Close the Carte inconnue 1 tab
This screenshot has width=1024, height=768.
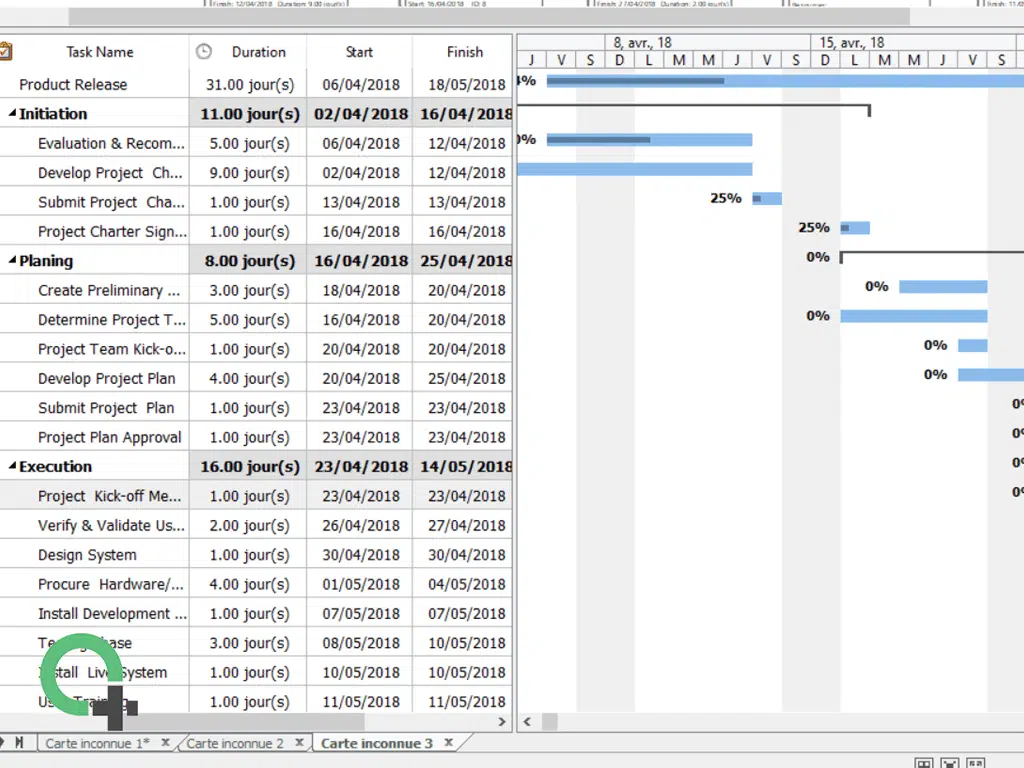(166, 743)
